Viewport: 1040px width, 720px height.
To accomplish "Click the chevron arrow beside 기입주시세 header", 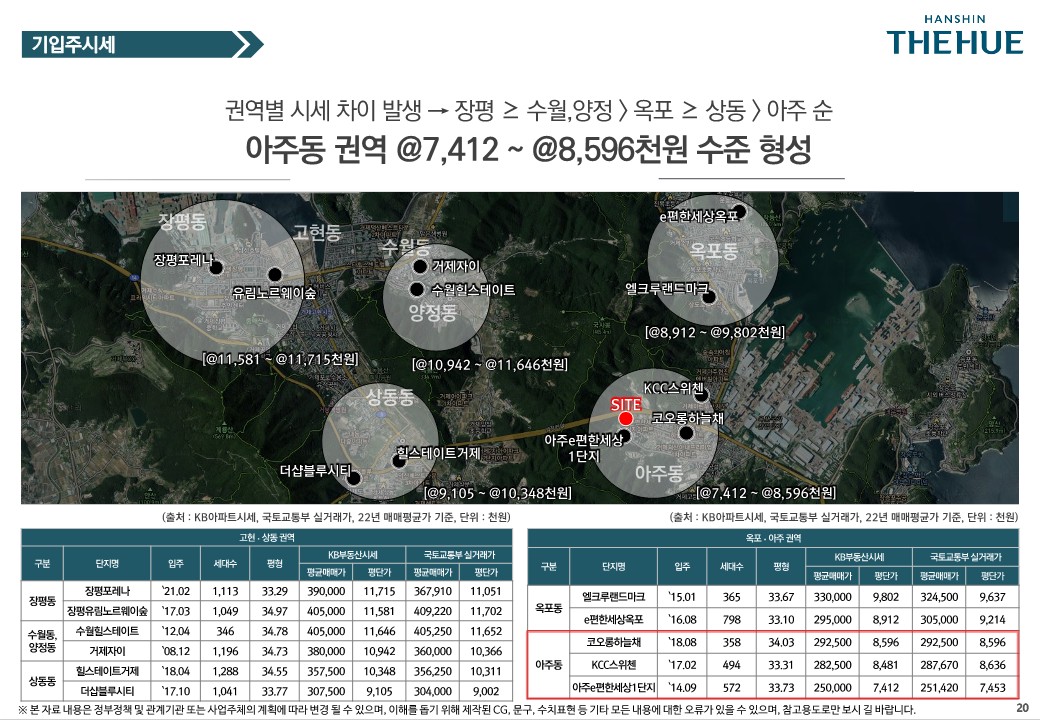I will pyautogui.click(x=248, y=45).
